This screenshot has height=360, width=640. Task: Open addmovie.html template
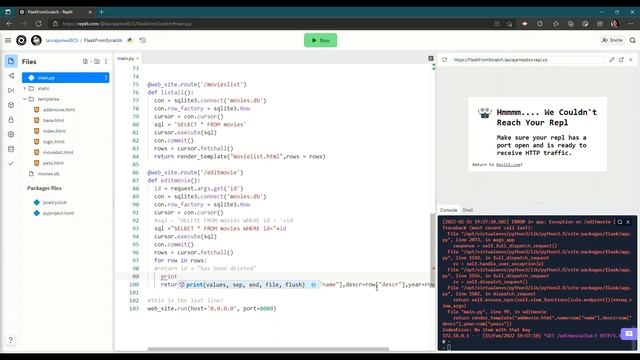pos(59,109)
